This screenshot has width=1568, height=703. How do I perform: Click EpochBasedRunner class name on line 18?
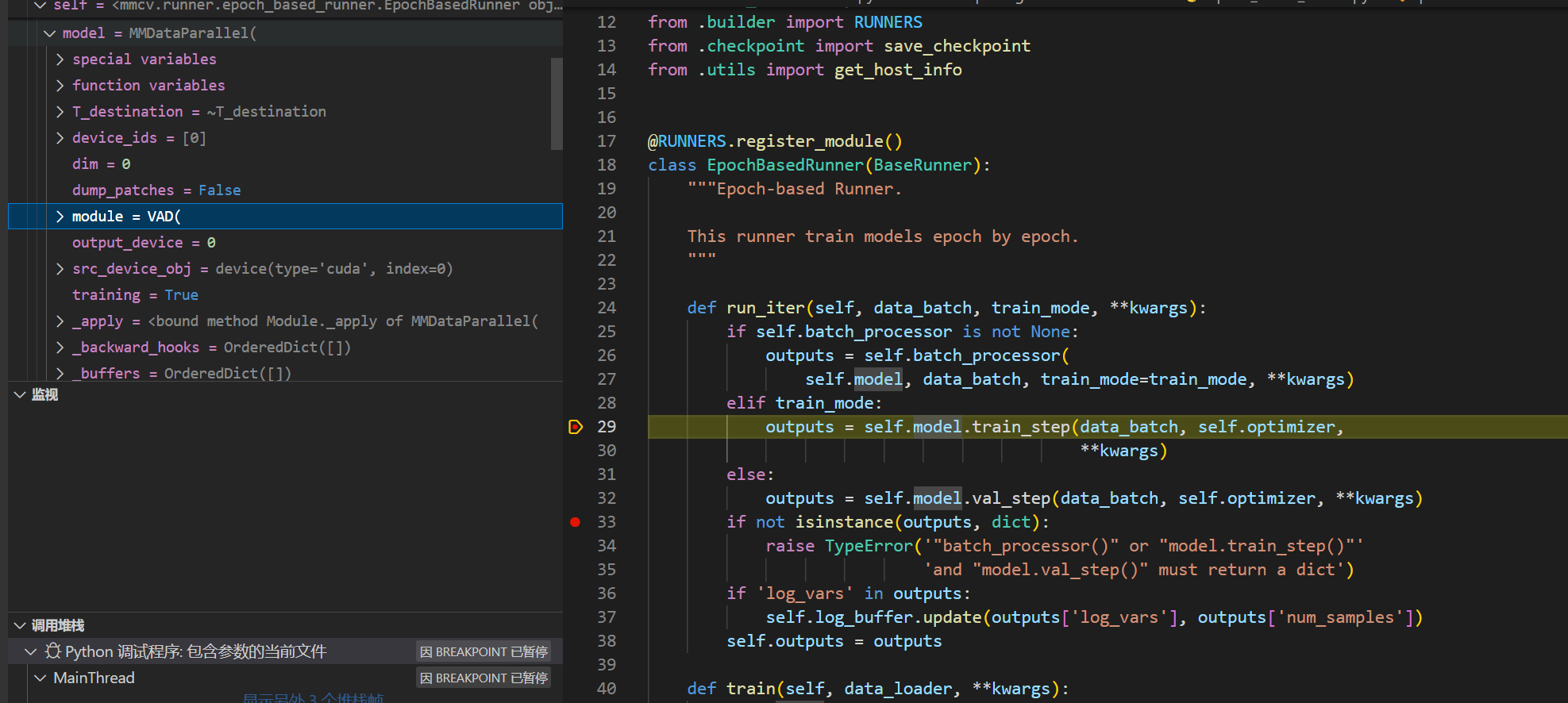point(784,165)
